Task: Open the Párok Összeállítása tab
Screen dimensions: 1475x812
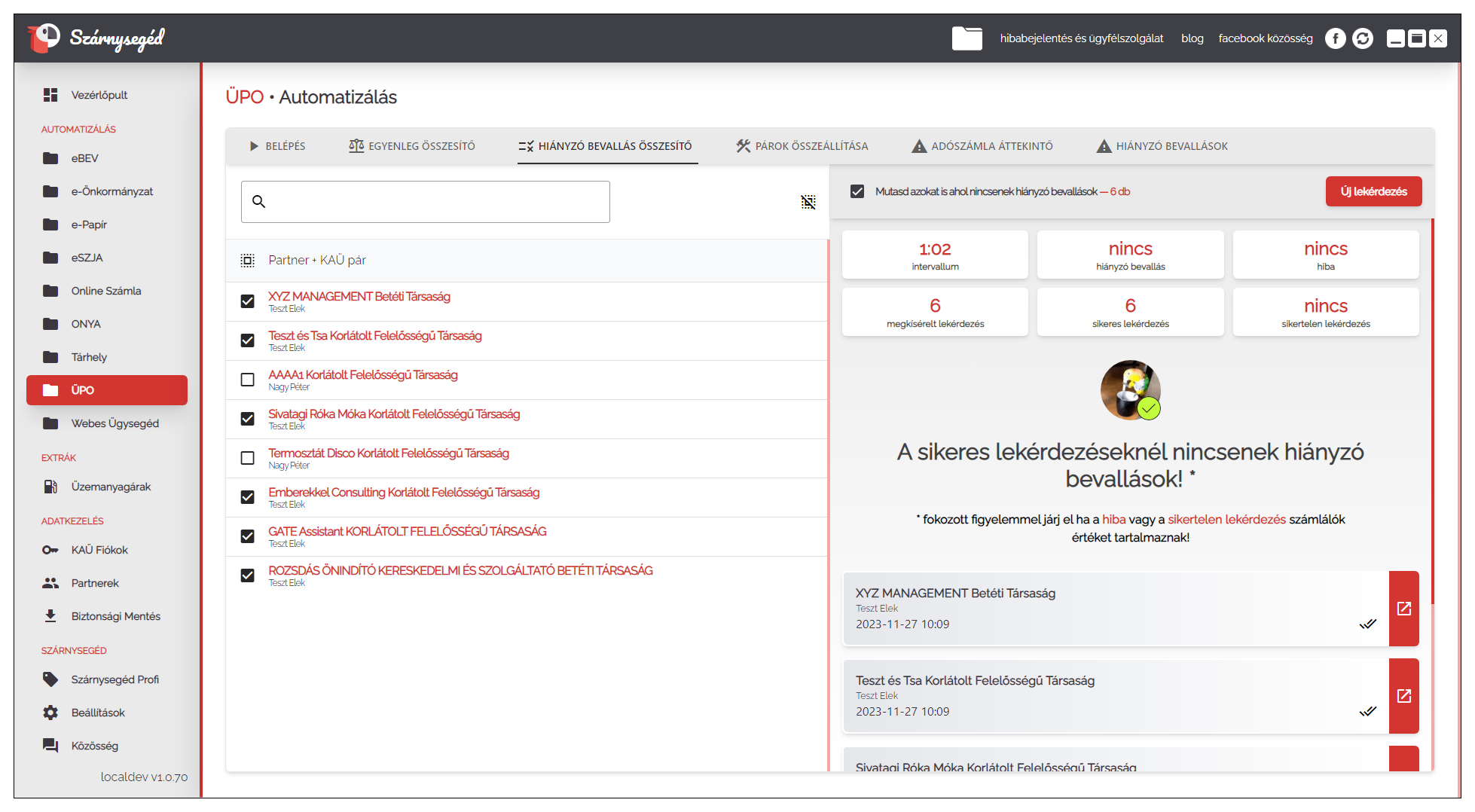Action: pyautogui.click(x=802, y=146)
